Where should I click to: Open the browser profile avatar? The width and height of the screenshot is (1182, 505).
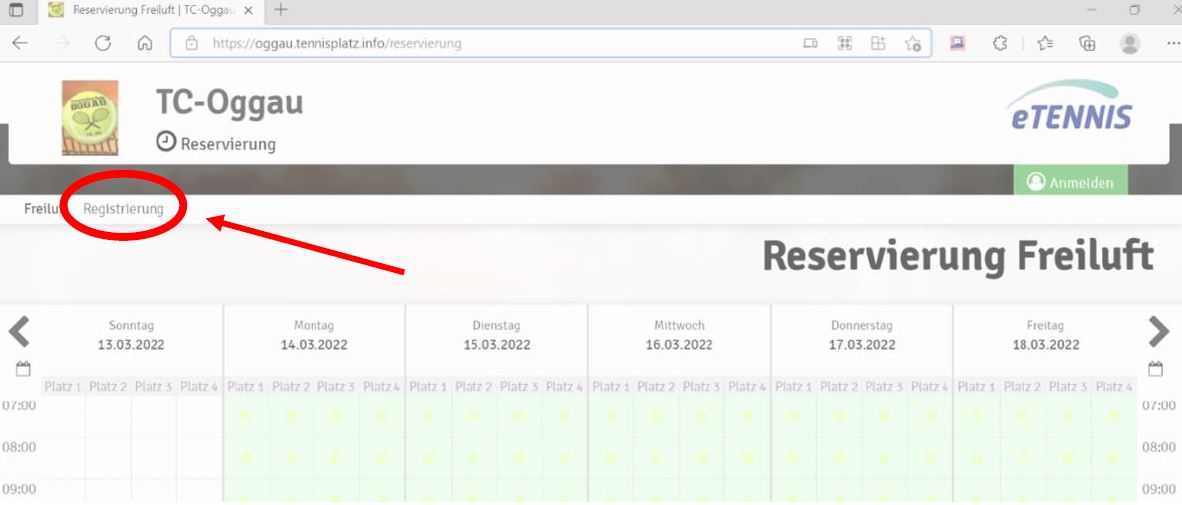pyautogui.click(x=1130, y=44)
